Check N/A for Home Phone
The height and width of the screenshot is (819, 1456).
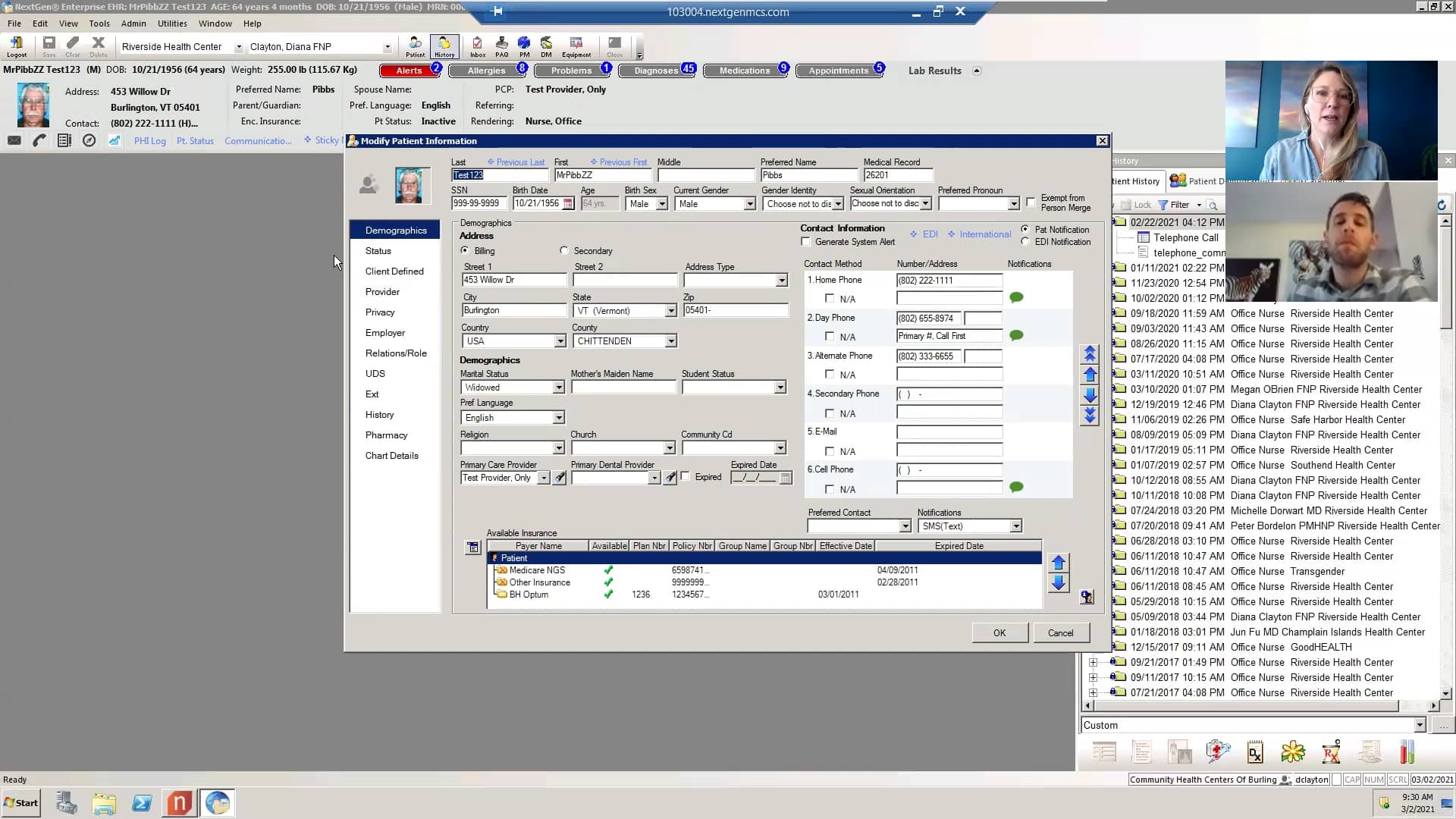pos(829,299)
